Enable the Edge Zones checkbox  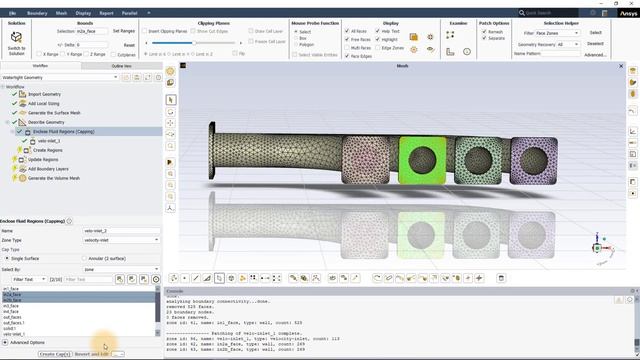[x=378, y=48]
